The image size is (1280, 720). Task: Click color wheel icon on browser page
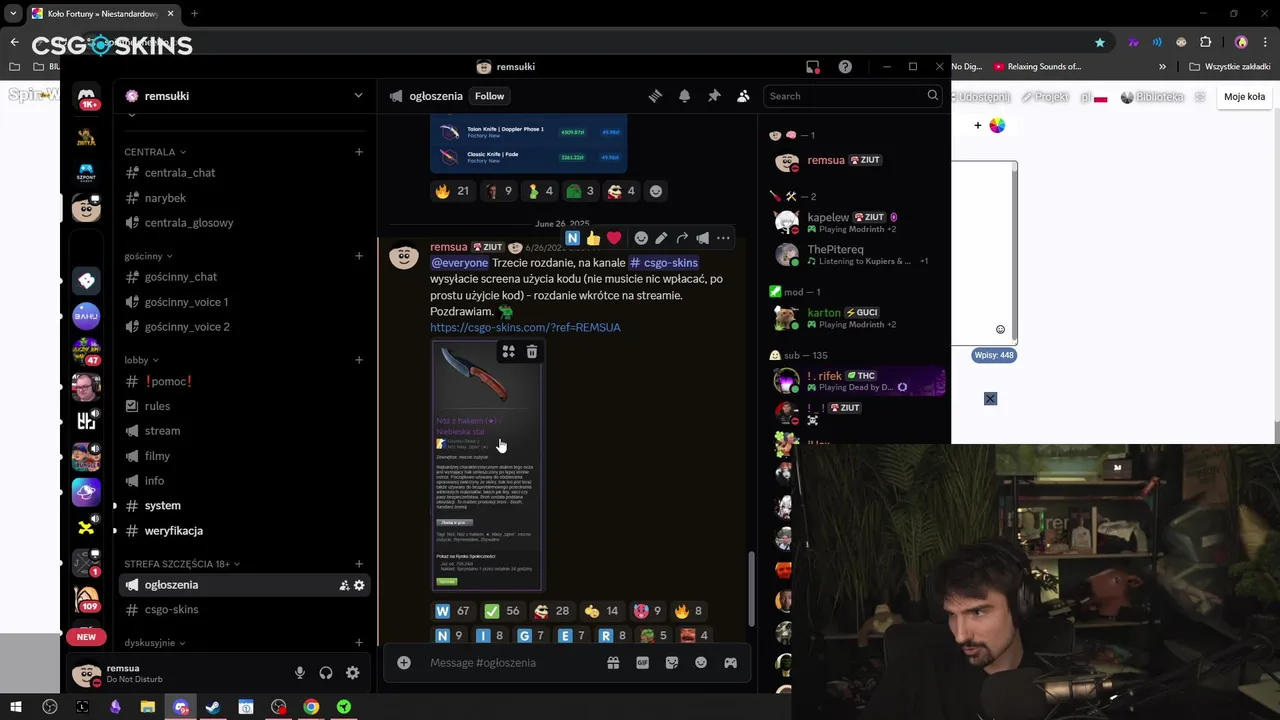click(997, 125)
